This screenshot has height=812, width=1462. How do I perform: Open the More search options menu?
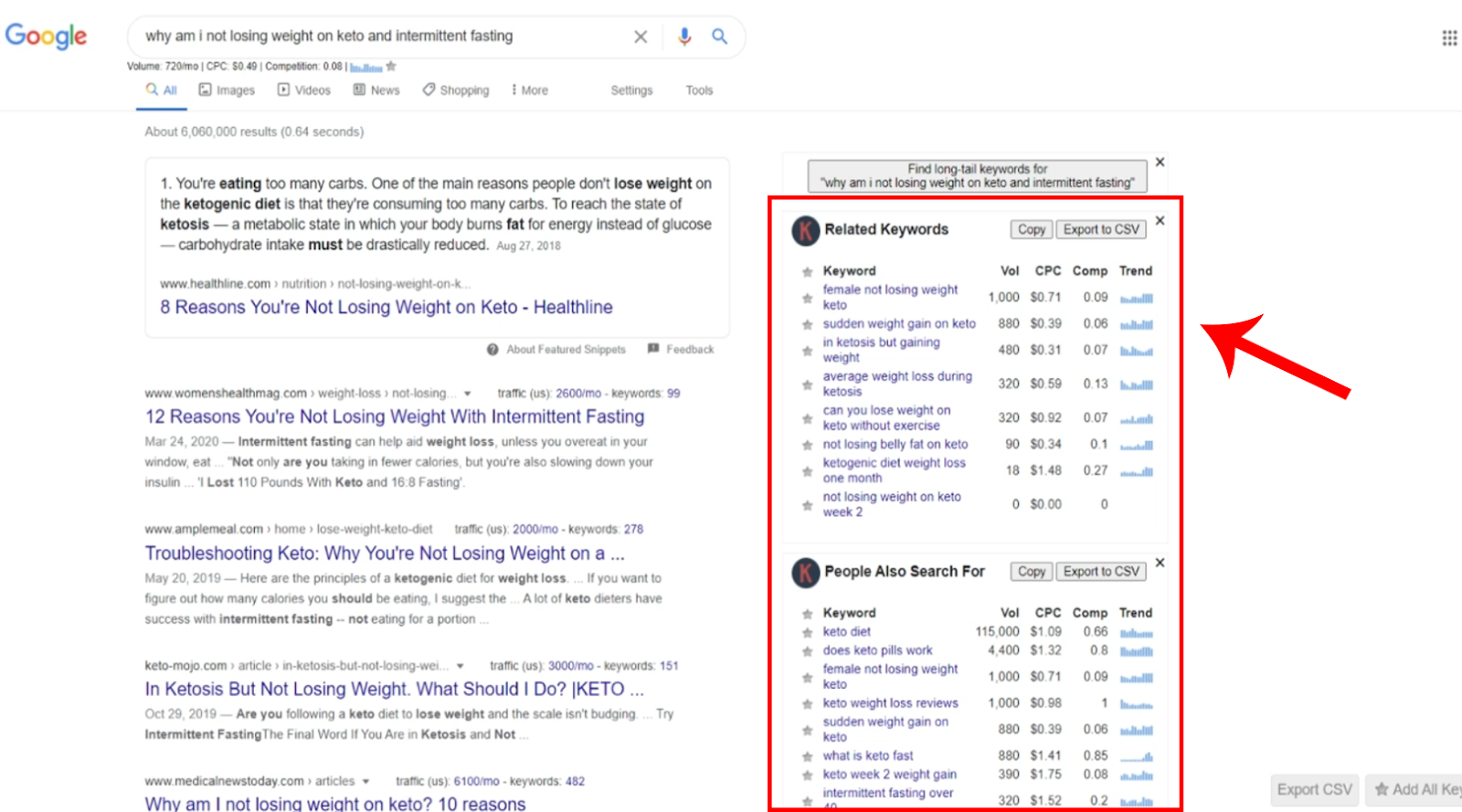pyautogui.click(x=530, y=90)
